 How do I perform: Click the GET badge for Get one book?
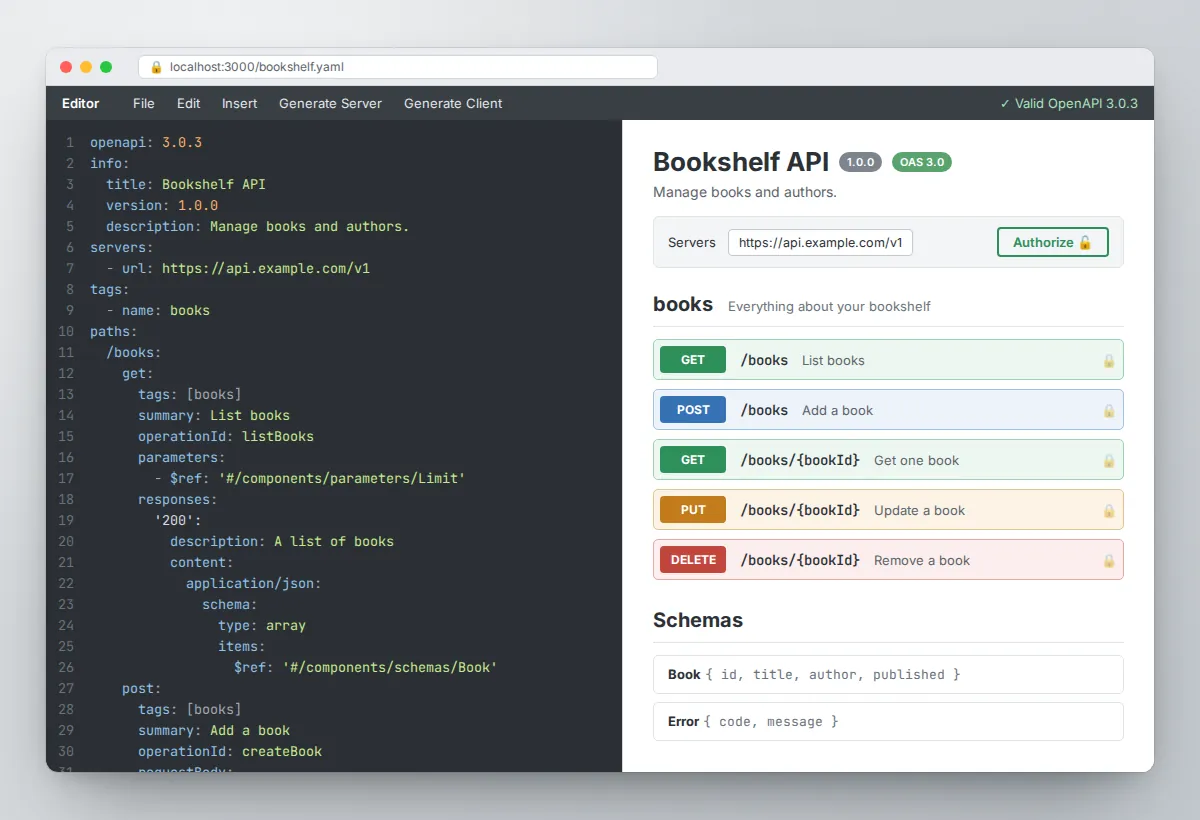pyautogui.click(x=693, y=460)
